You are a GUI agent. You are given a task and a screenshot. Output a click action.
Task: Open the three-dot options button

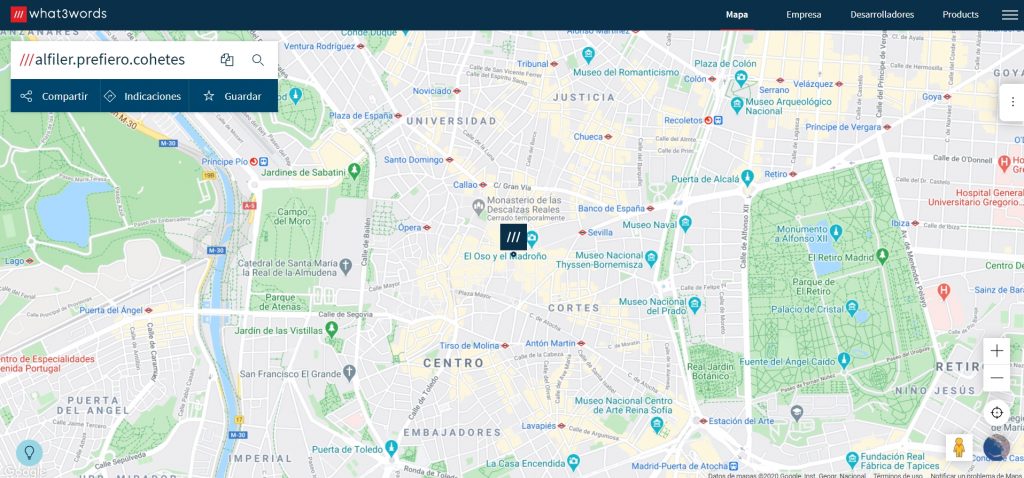pyautogui.click(x=1012, y=102)
